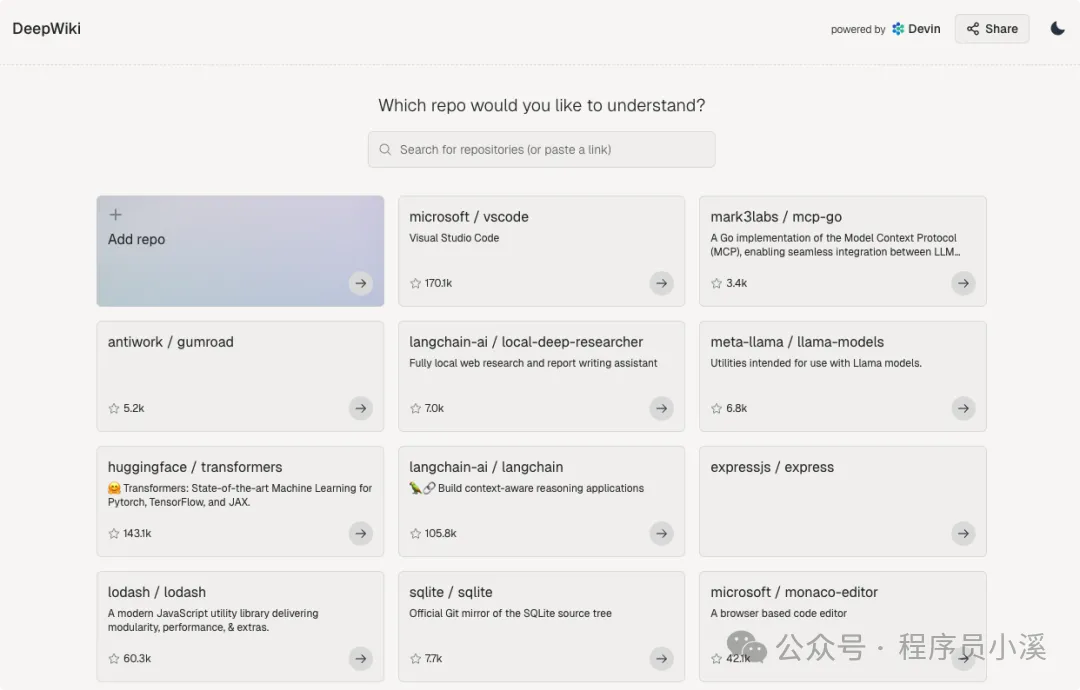Open huggingface / transformers title

(x=195, y=468)
